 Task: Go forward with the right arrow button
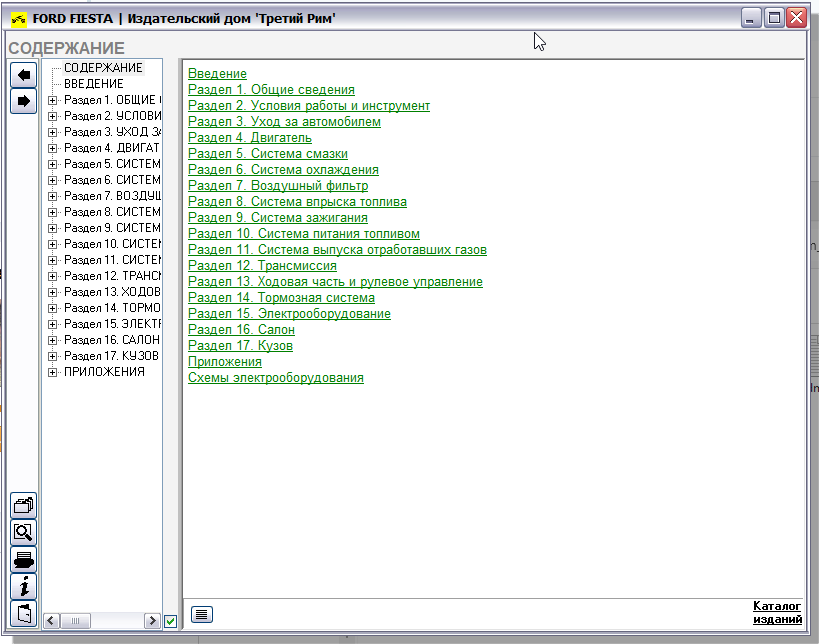point(24,101)
